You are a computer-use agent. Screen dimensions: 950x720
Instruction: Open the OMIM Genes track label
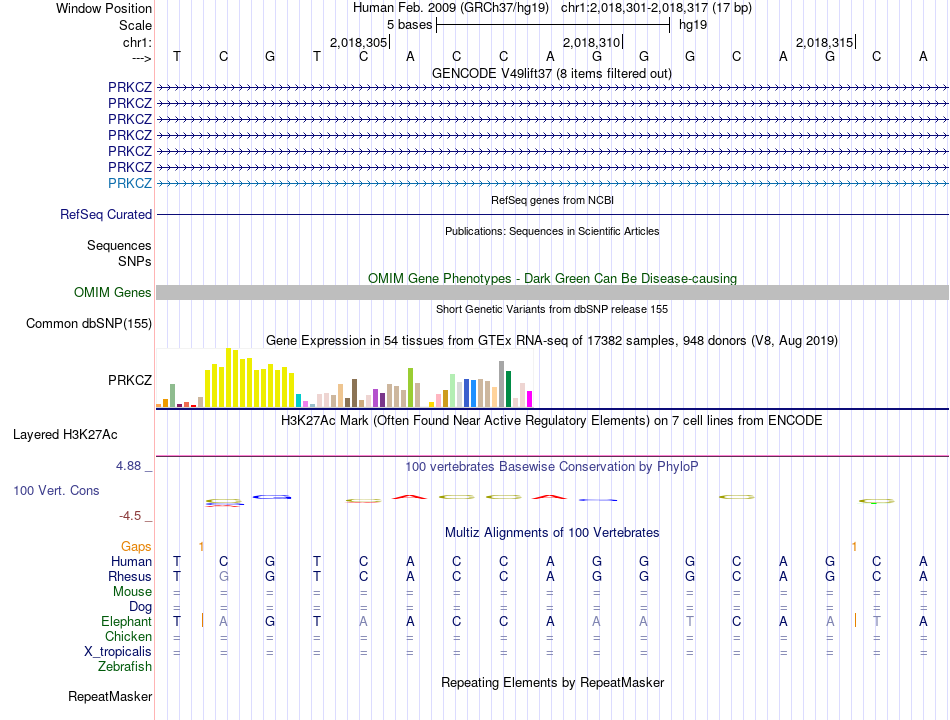pos(113,293)
